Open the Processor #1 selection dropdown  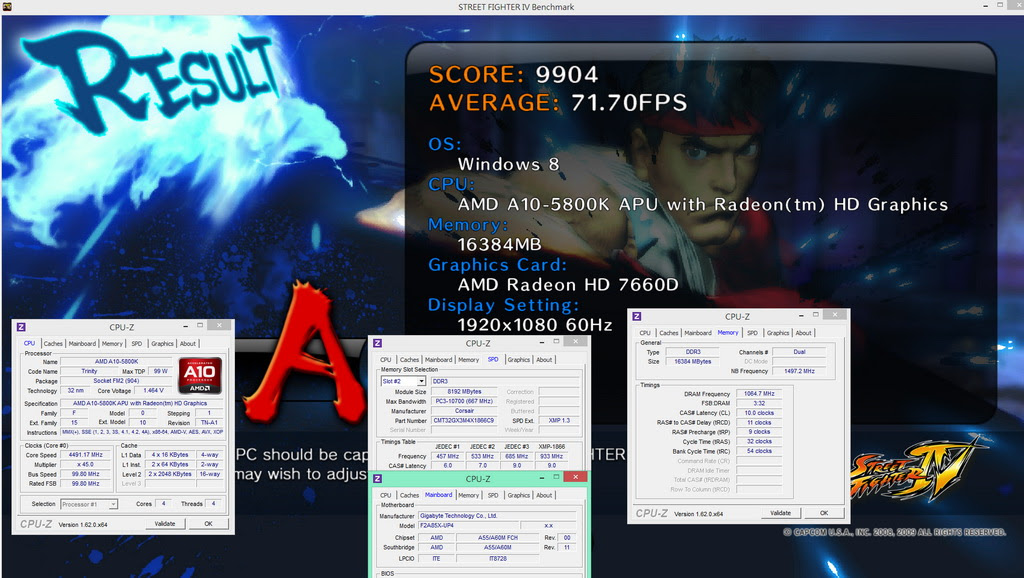coord(89,504)
